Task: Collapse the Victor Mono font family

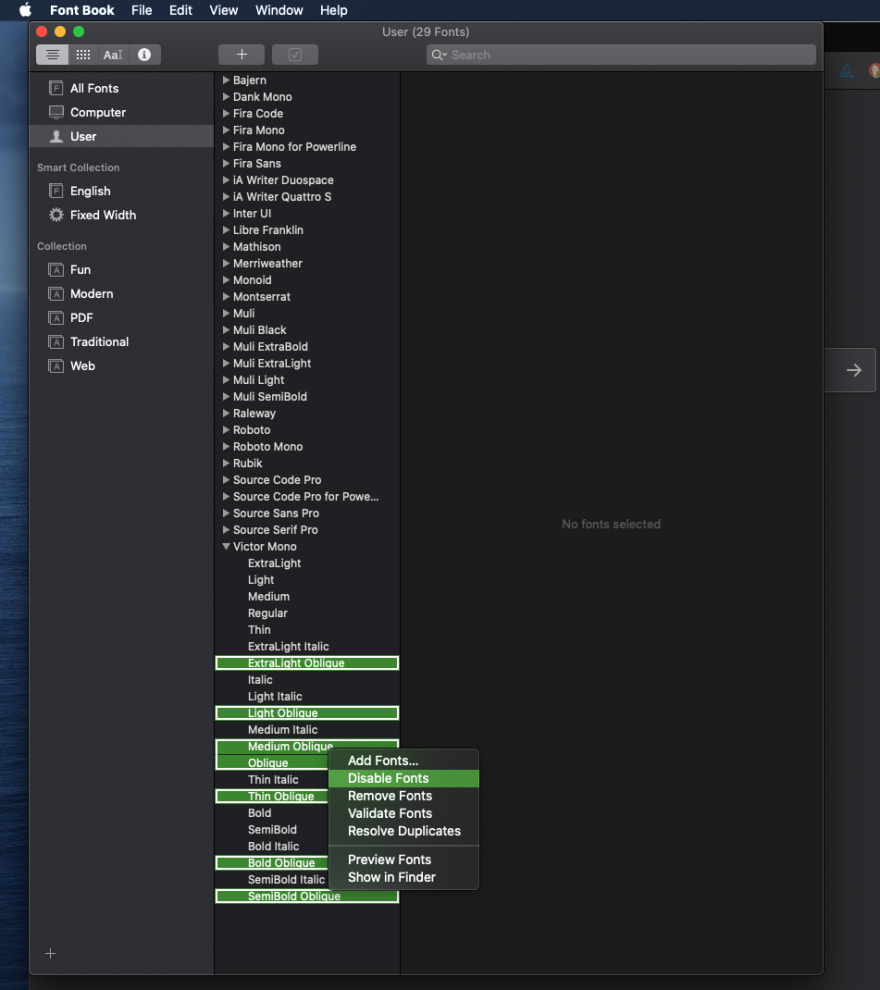Action: point(226,547)
